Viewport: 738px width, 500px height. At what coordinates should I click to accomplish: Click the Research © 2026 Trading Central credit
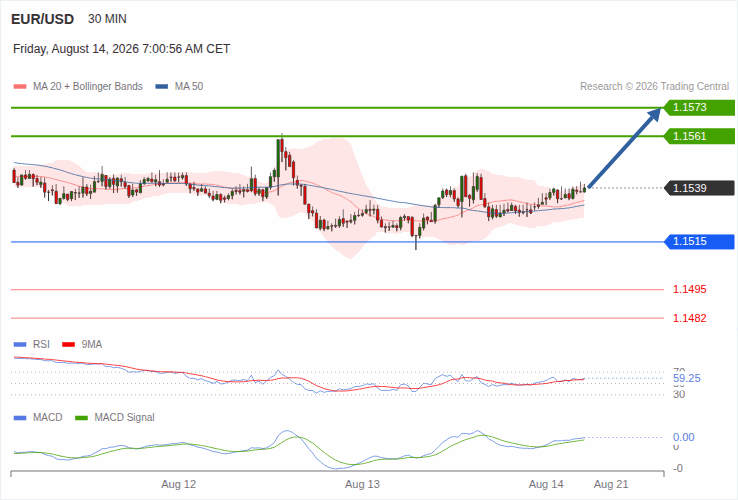tap(654, 86)
